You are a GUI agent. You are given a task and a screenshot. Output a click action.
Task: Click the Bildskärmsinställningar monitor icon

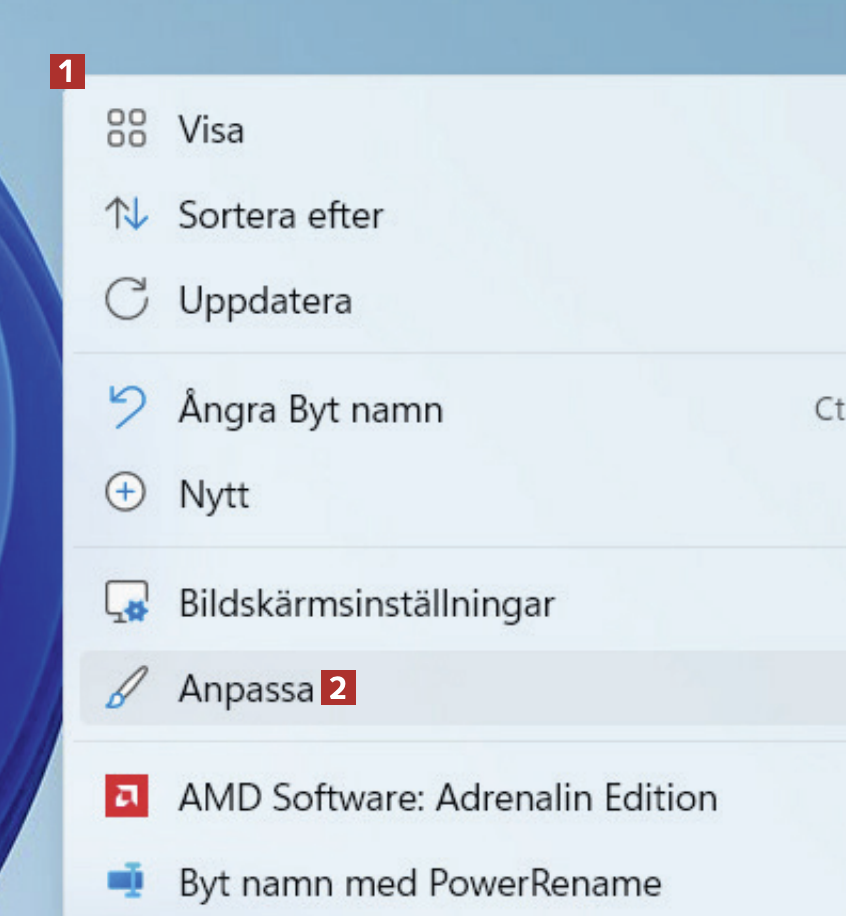pos(126,603)
